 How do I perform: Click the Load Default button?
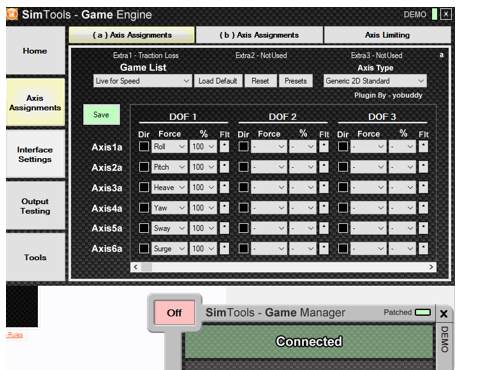(218, 81)
